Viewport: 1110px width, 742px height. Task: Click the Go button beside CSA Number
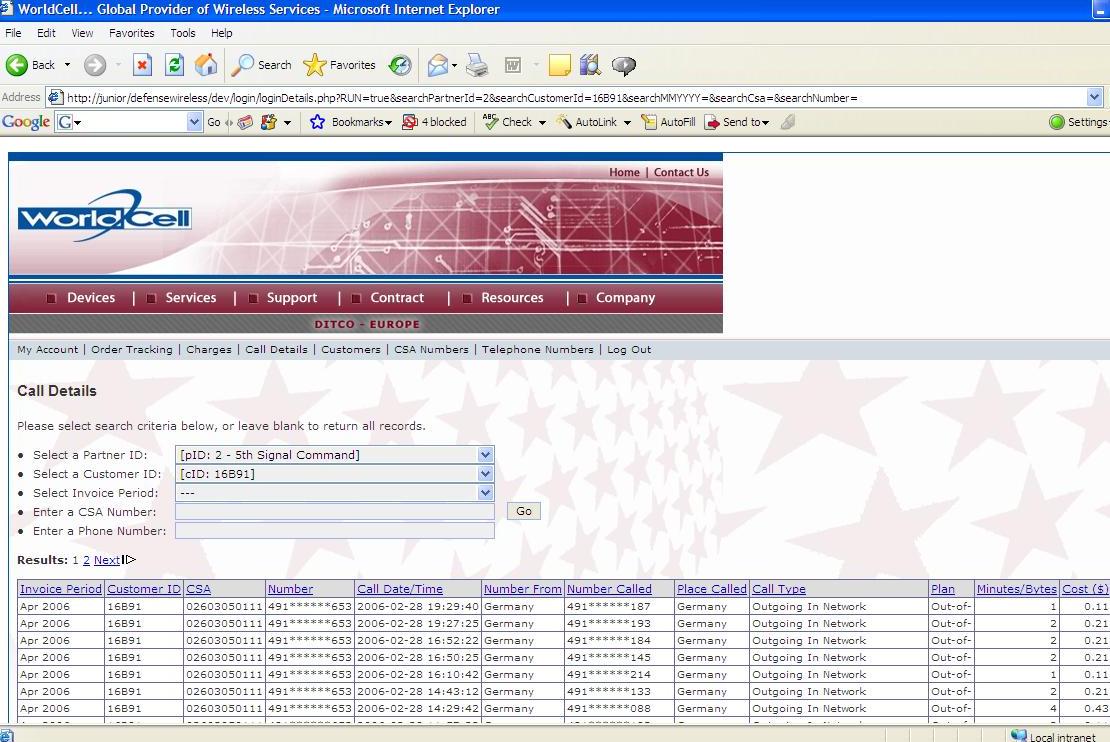point(524,511)
